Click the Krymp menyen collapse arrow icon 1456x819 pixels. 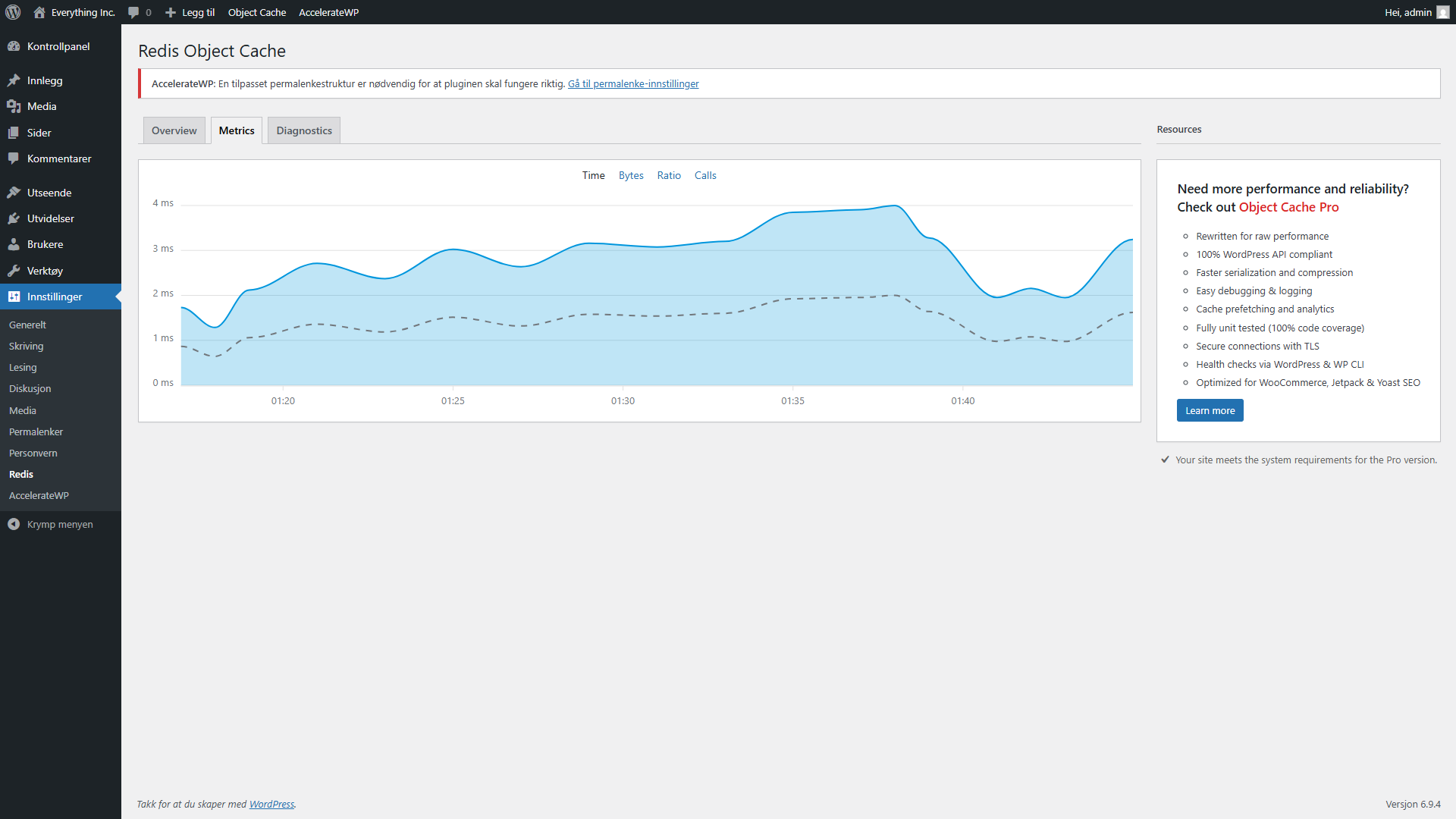(x=14, y=524)
